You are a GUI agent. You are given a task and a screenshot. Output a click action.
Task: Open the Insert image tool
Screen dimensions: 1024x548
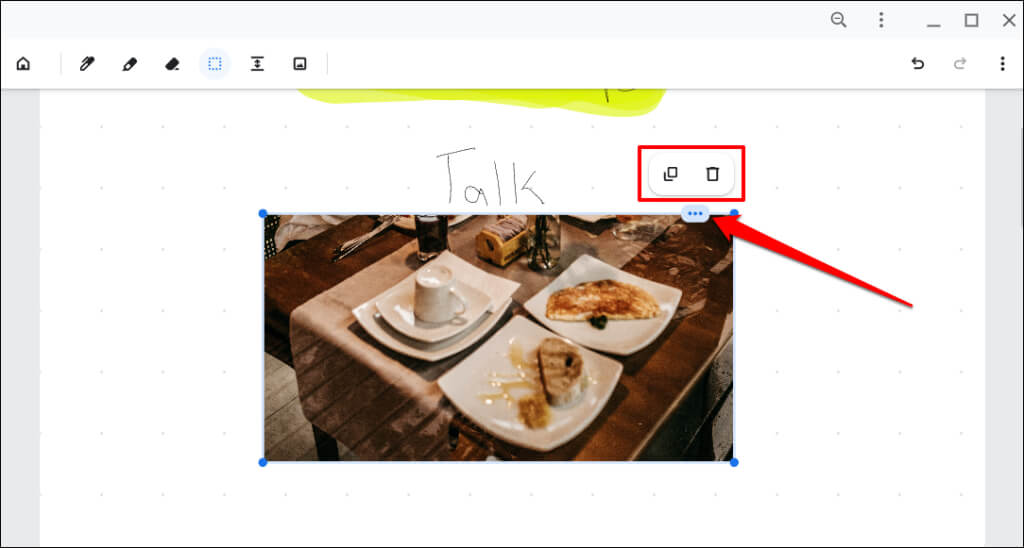[300, 64]
